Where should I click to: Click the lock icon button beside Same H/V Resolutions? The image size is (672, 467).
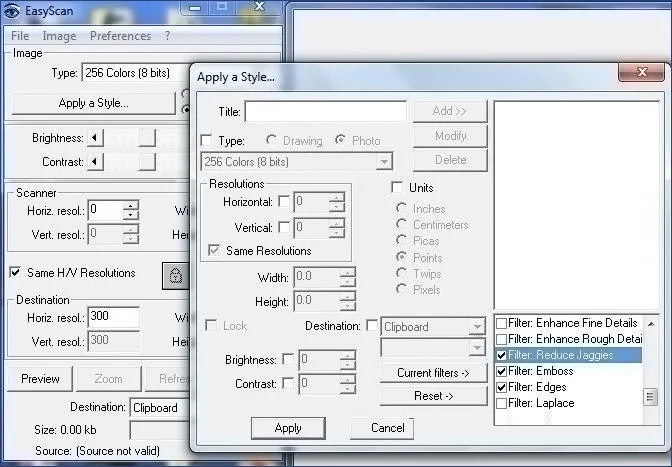[x=175, y=276]
